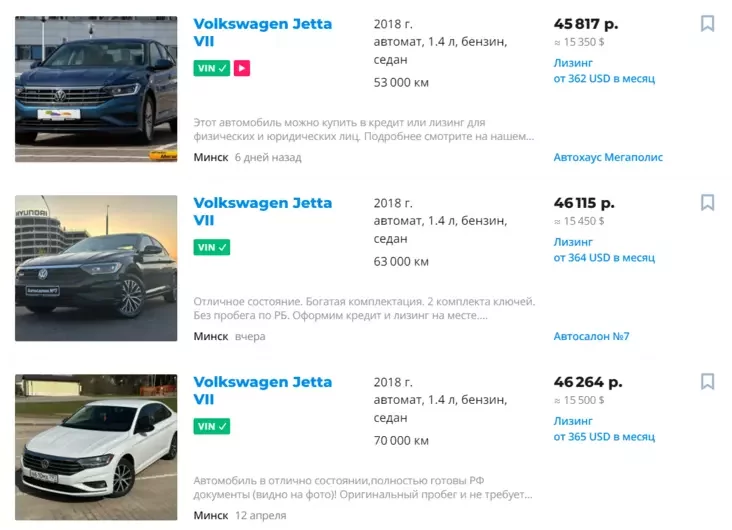
Task: Open first Volkswagen Jetta VII title link
Action: coord(262,32)
